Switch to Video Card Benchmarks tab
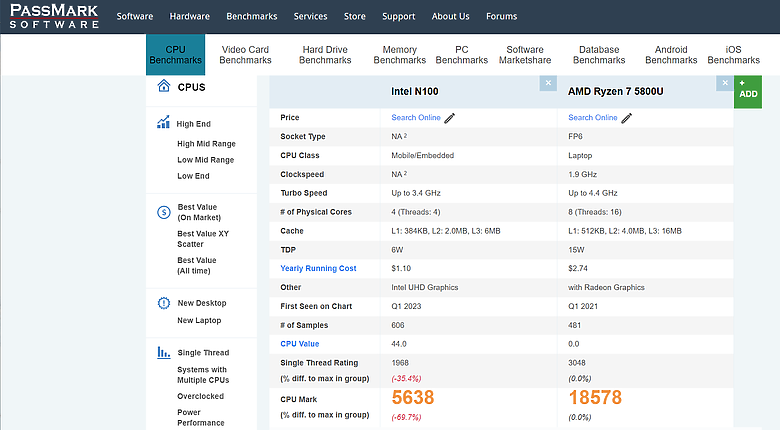Viewport: 780px width, 430px height. click(245, 55)
